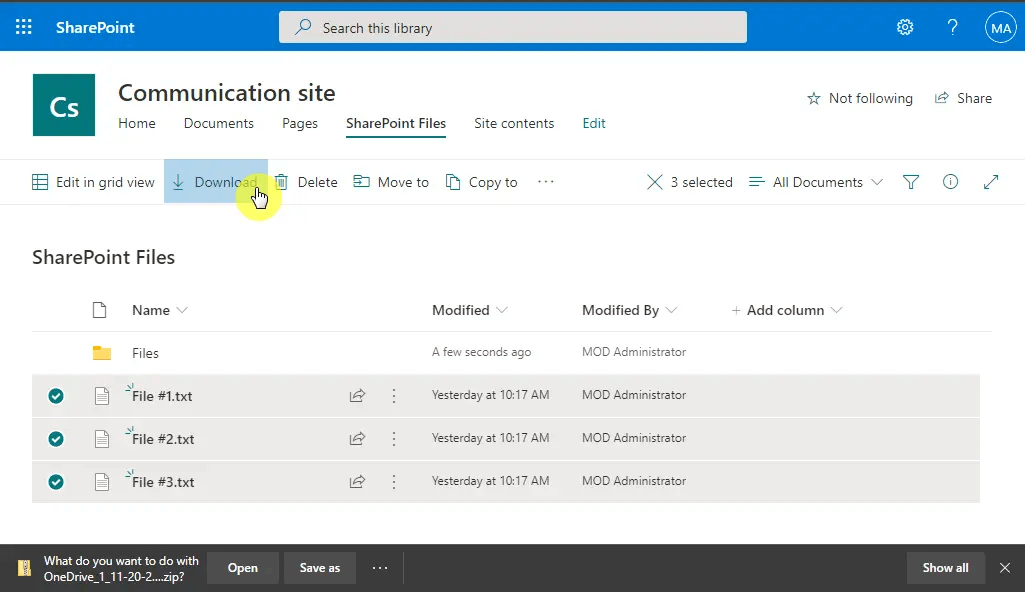The image size is (1025, 592).
Task: Open the details pane info icon
Action: 951,182
